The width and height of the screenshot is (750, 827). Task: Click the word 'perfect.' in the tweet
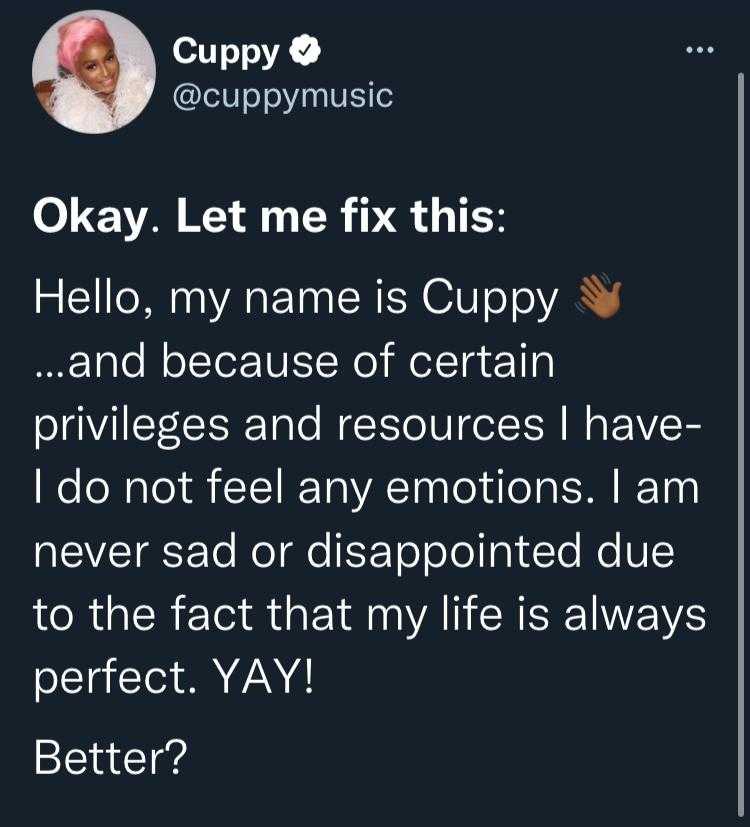[x=118, y=679]
